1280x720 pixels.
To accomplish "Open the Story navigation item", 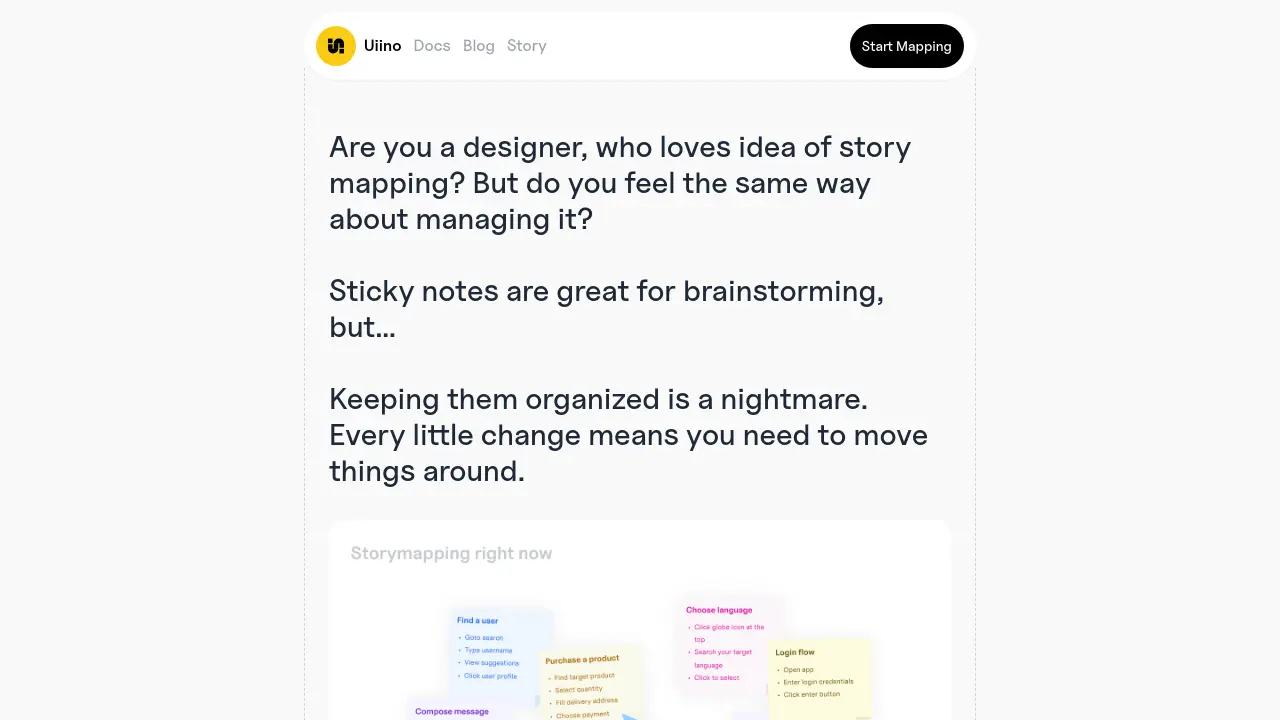I will [x=527, y=46].
